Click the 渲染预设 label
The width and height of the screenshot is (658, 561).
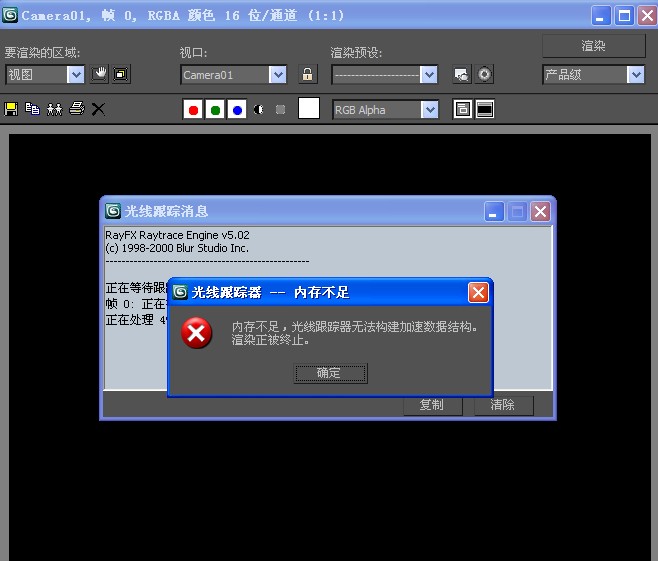point(356,53)
